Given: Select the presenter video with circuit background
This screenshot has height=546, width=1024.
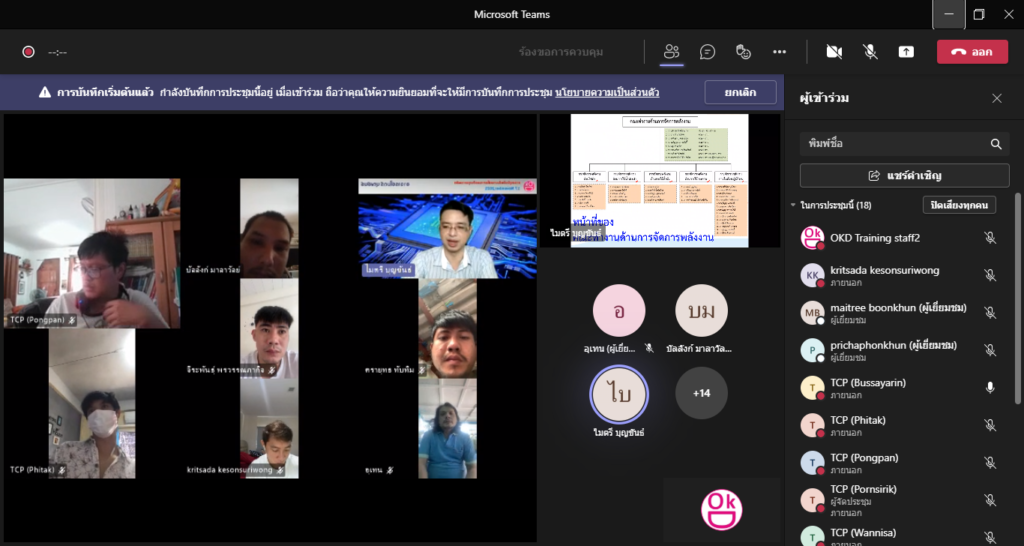Looking at the screenshot, I should pos(447,229).
